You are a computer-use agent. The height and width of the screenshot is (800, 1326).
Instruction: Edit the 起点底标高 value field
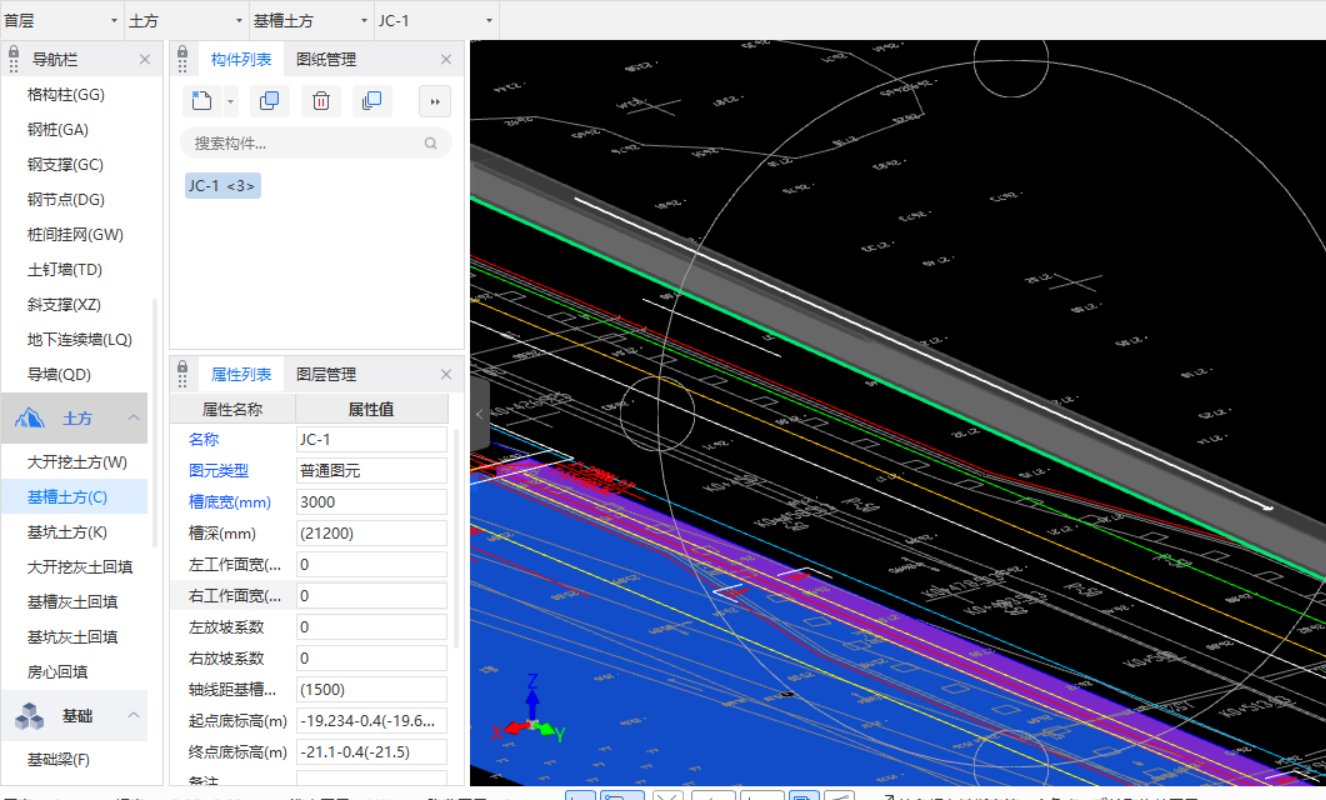pyautogui.click(x=371, y=720)
